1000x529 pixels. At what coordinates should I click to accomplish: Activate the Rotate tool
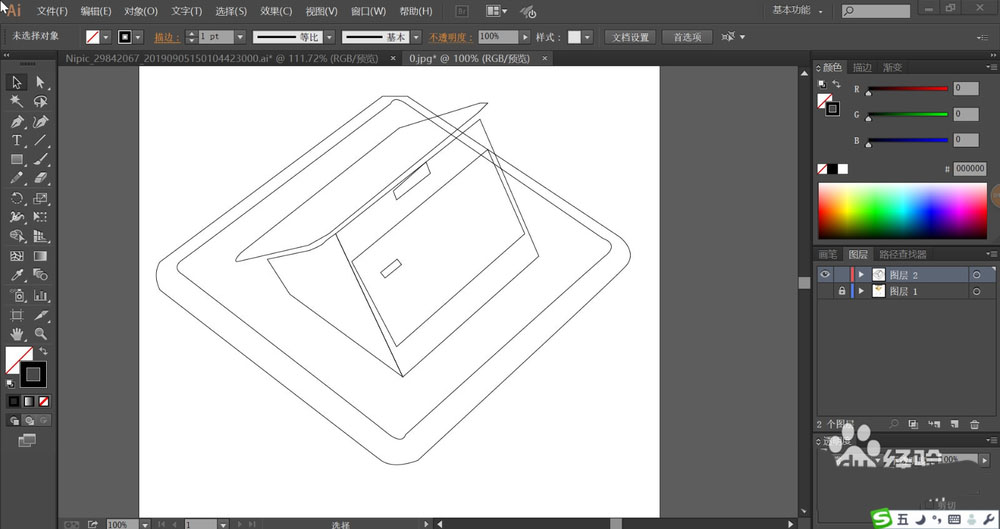[17, 198]
